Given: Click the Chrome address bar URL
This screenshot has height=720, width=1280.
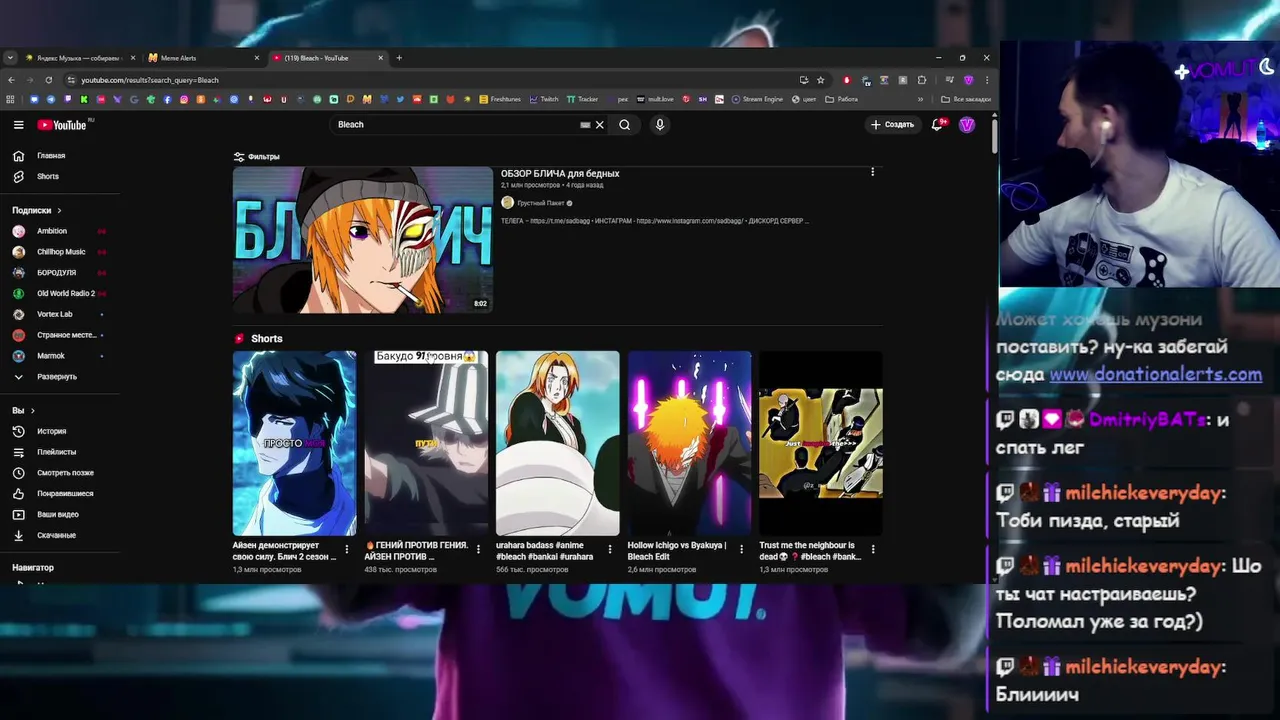Looking at the screenshot, I should (150, 80).
